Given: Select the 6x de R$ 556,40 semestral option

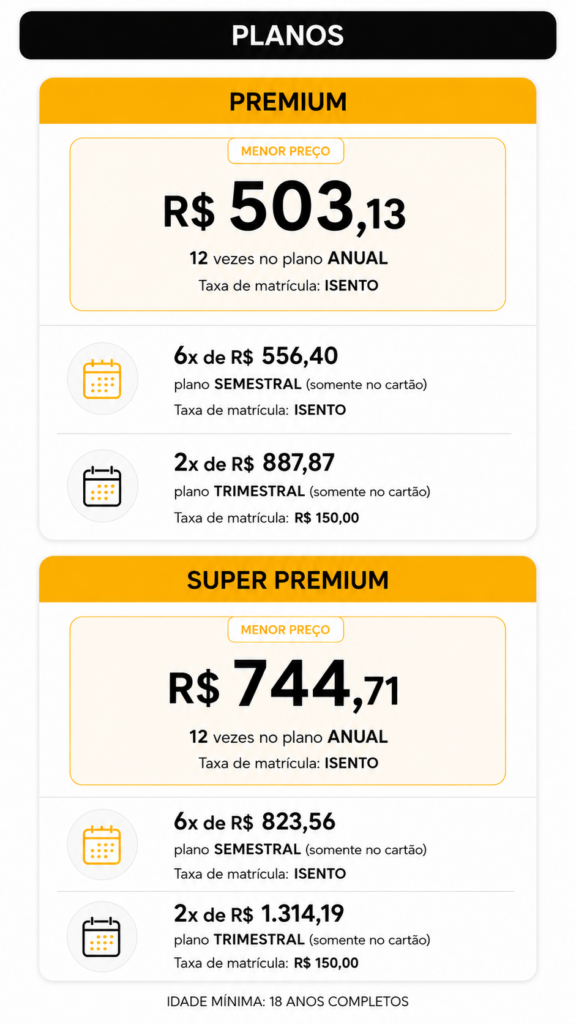Looking at the screenshot, I should [x=288, y=379].
